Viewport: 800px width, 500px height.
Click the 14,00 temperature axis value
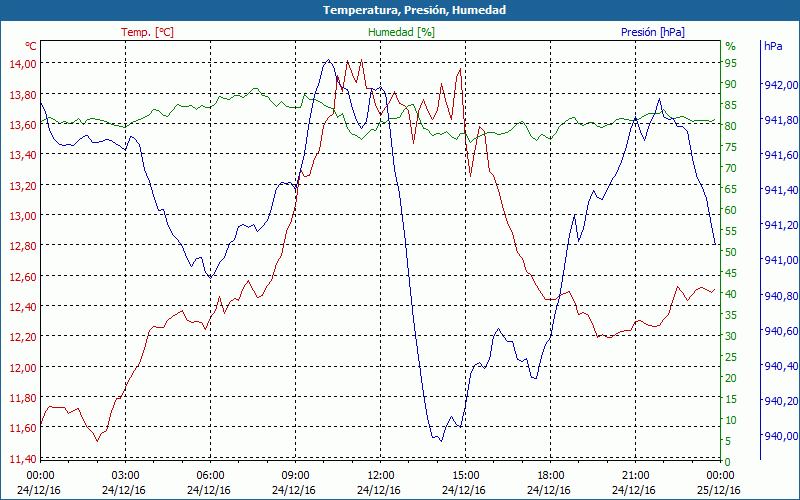click(23, 64)
